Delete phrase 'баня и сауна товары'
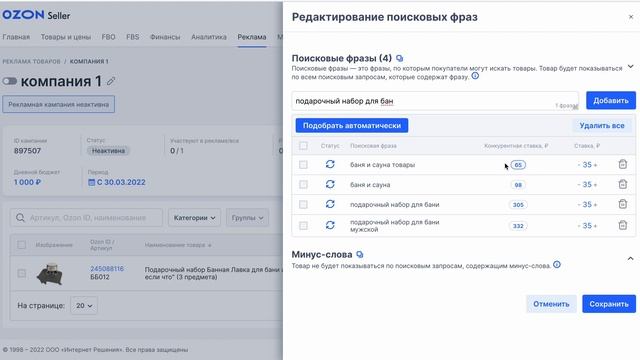 (622, 164)
